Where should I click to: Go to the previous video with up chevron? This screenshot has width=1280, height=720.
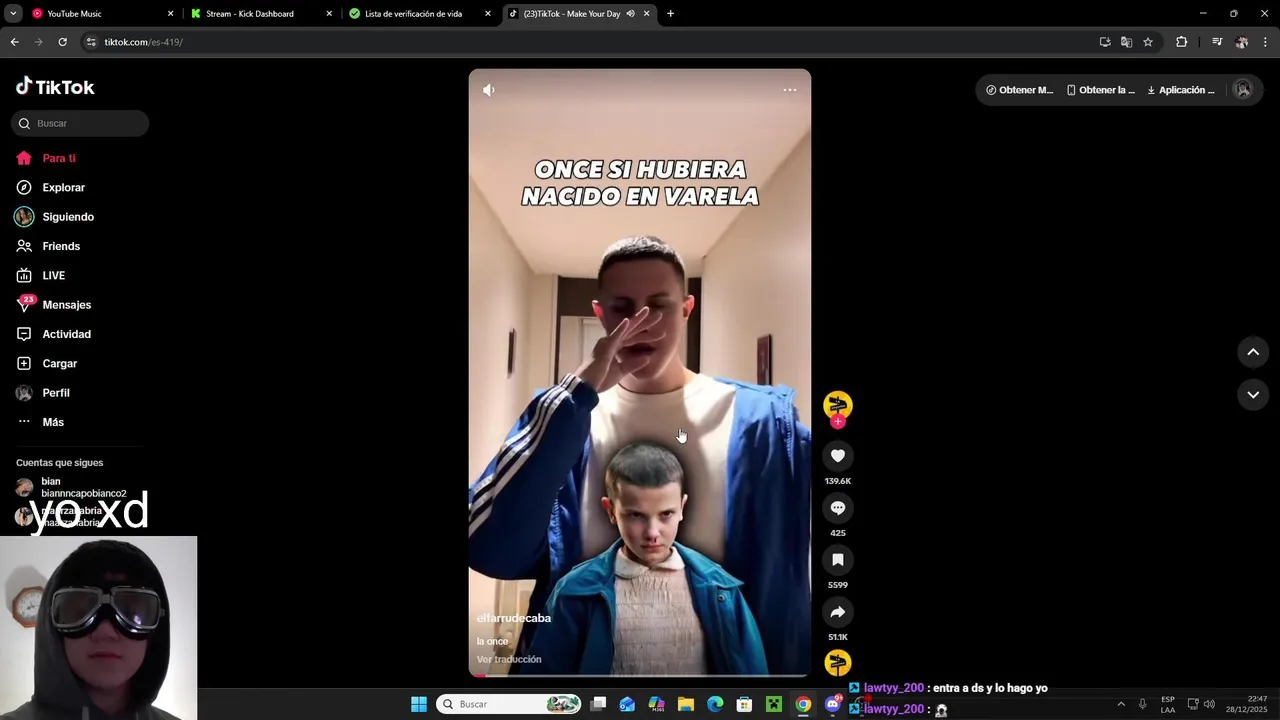(x=1253, y=352)
